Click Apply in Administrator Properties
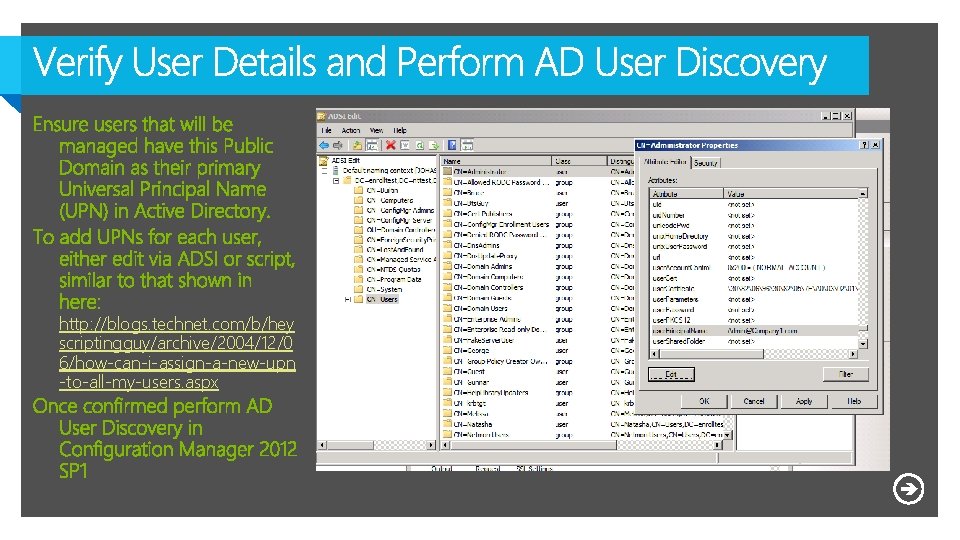This screenshot has width=960, height=540. point(804,402)
